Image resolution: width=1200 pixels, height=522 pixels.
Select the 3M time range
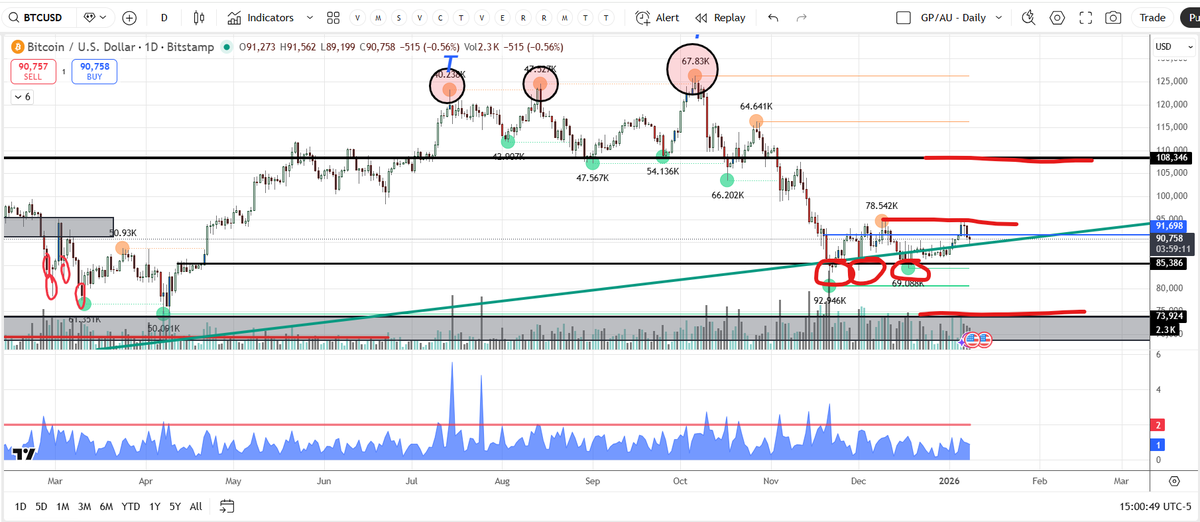coord(85,505)
